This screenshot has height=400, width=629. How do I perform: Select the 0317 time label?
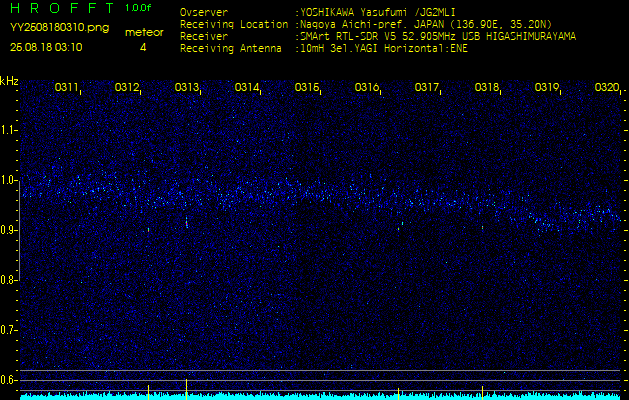click(426, 87)
